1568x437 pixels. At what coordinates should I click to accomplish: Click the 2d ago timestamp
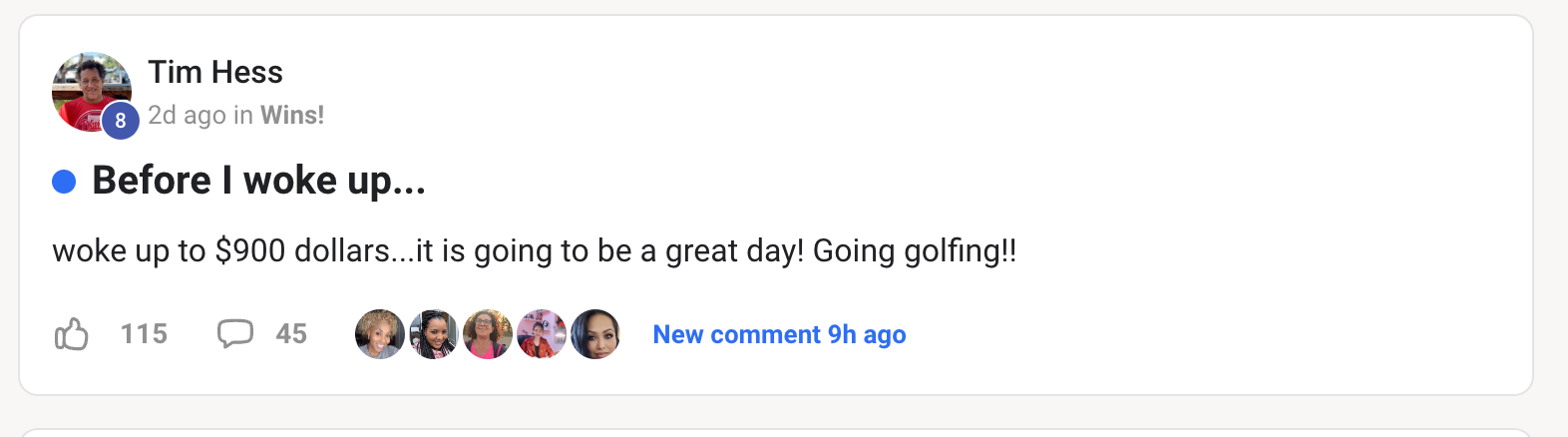click(187, 116)
